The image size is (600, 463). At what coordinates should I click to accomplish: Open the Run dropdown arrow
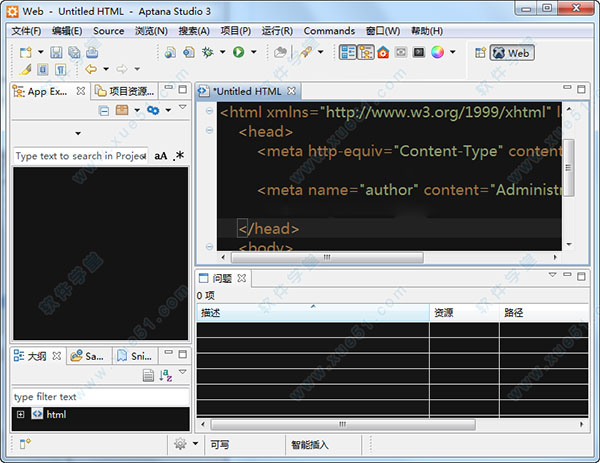pyautogui.click(x=253, y=52)
